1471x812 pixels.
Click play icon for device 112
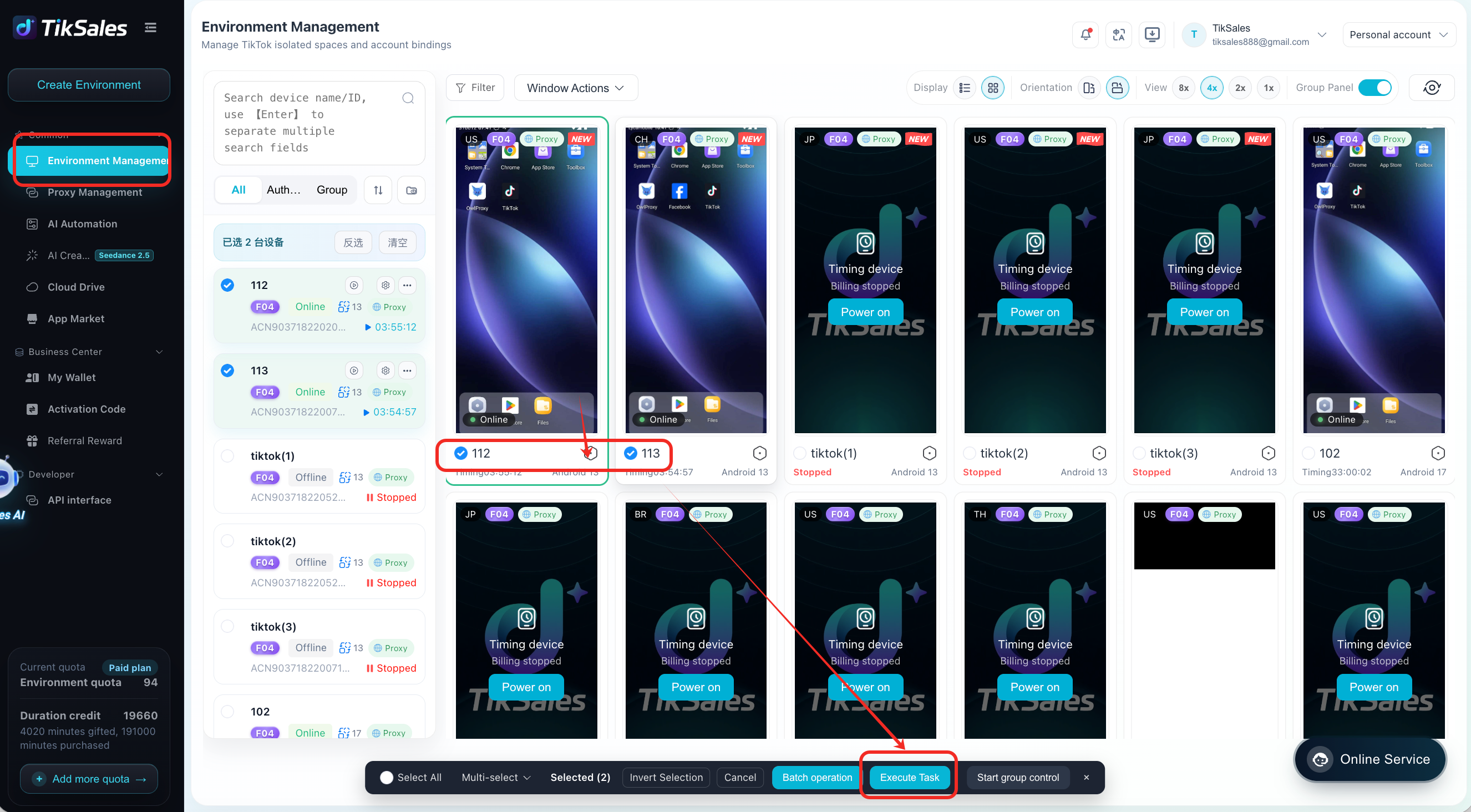pyautogui.click(x=354, y=285)
